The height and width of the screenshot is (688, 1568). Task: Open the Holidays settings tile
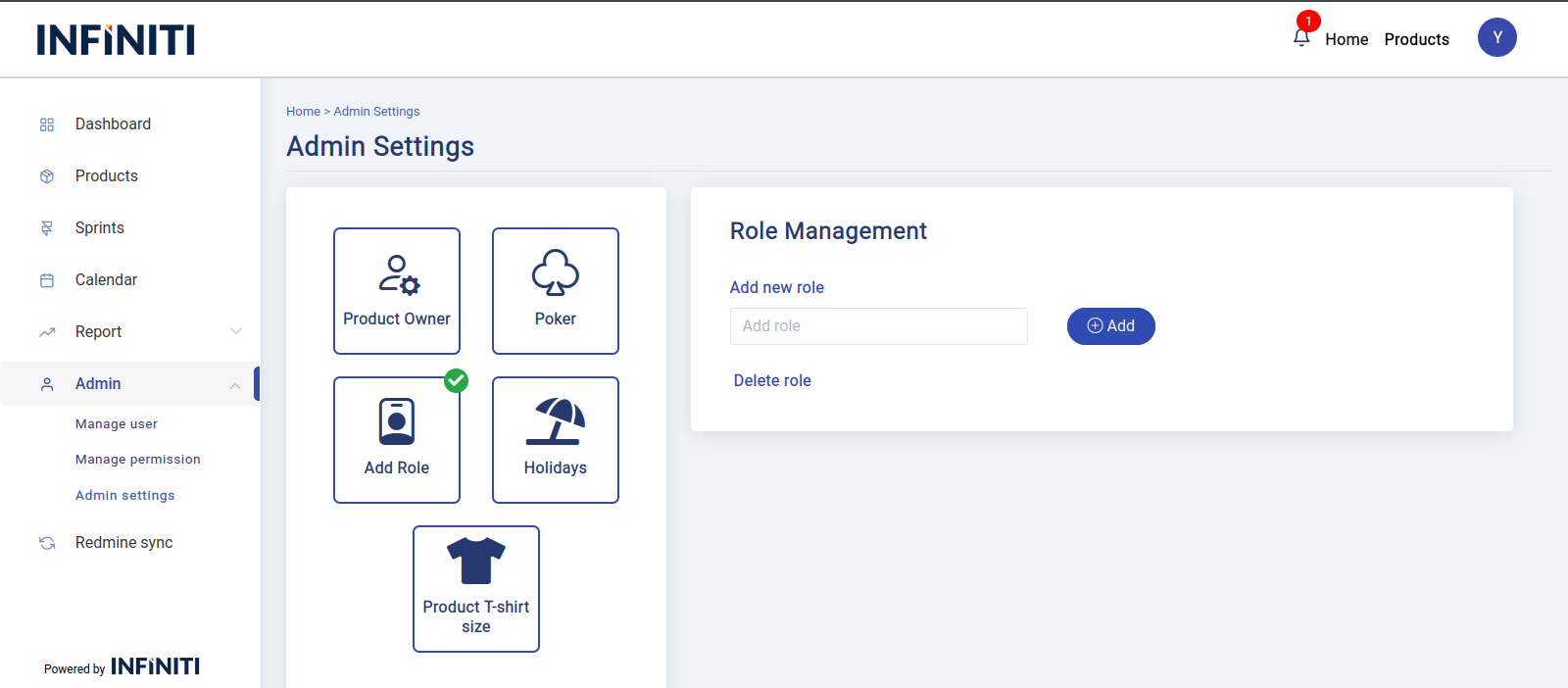[556, 440]
